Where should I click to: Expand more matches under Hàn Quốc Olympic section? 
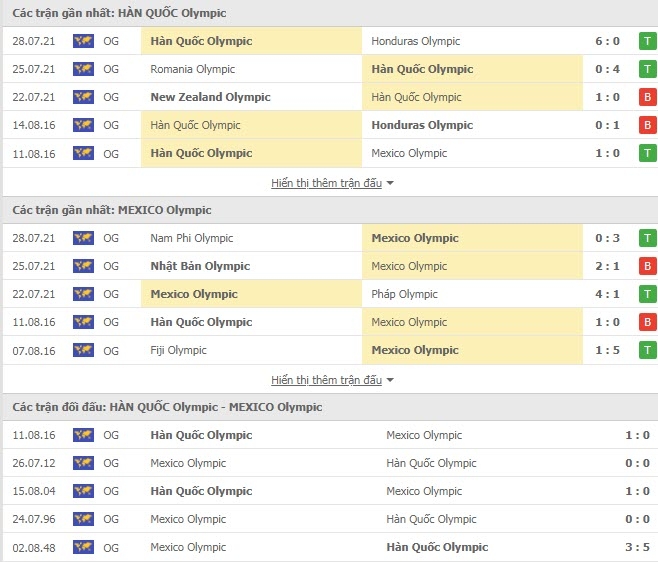326,183
